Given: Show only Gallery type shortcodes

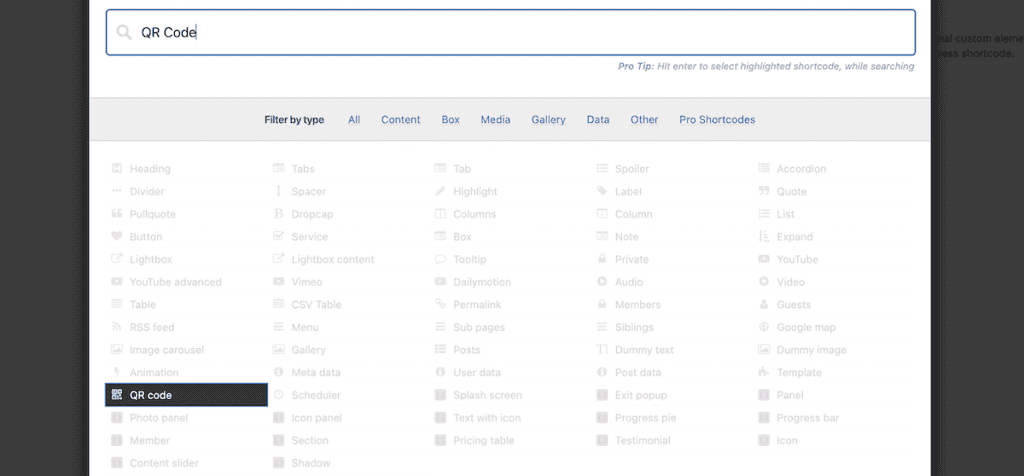Looking at the screenshot, I should [548, 120].
